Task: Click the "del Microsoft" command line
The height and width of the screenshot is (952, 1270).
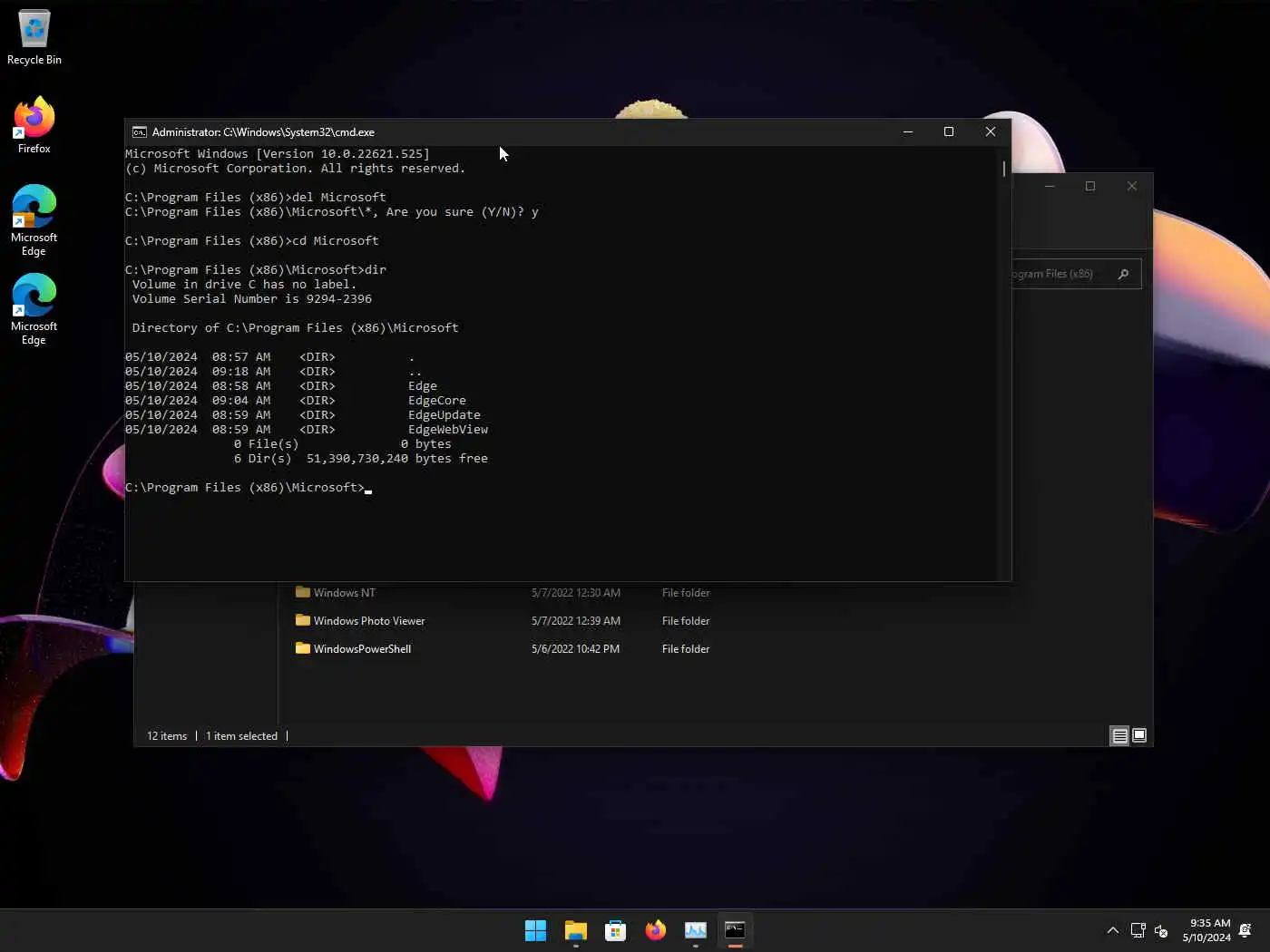Action: 256,198
